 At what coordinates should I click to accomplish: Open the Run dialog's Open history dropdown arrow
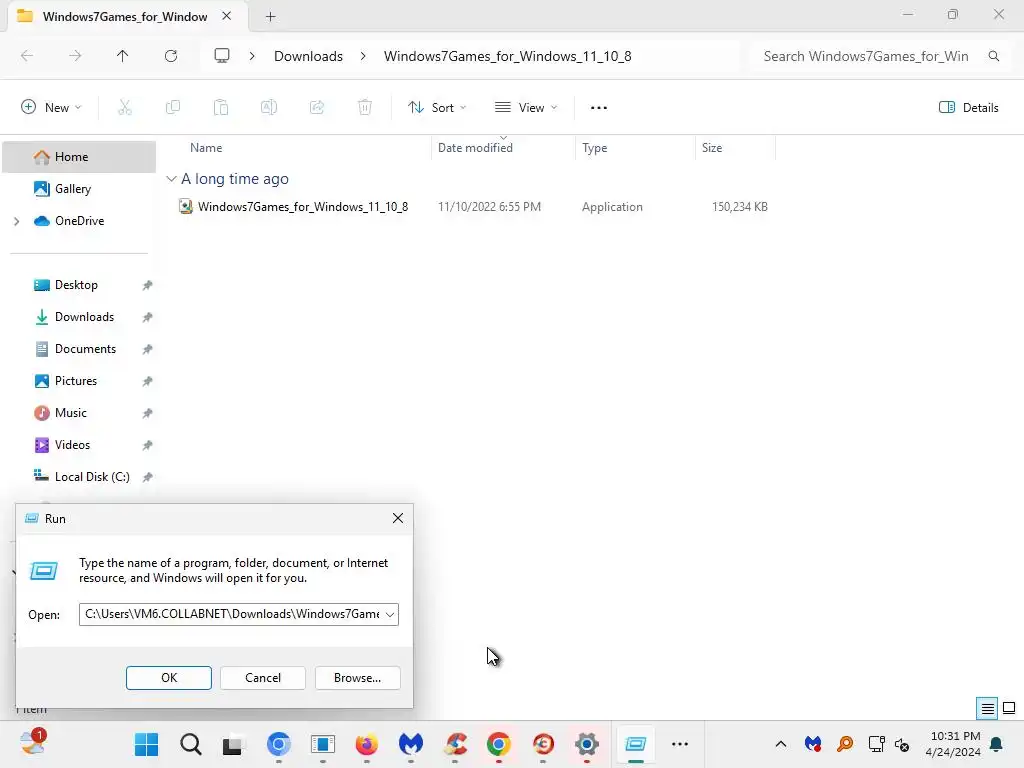tap(390, 615)
